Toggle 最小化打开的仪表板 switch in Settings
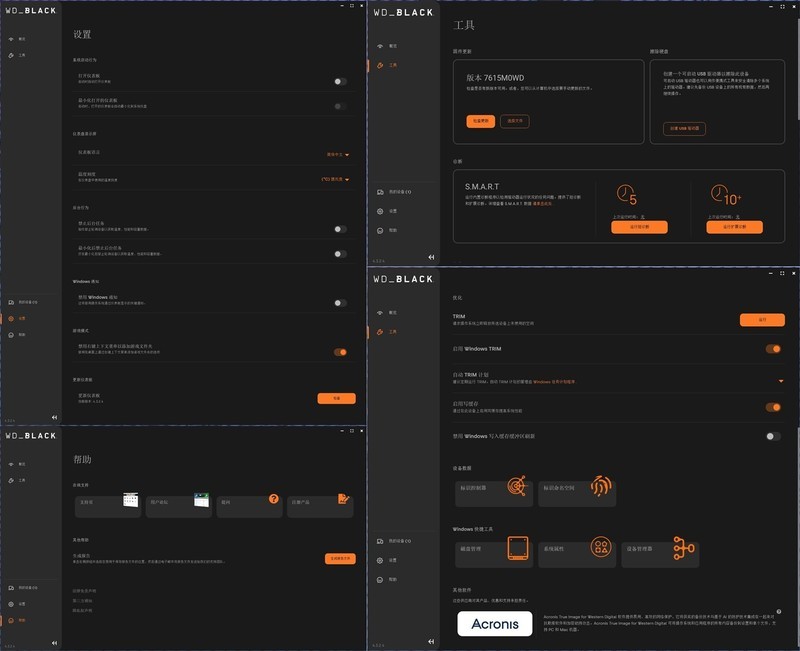 click(340, 107)
